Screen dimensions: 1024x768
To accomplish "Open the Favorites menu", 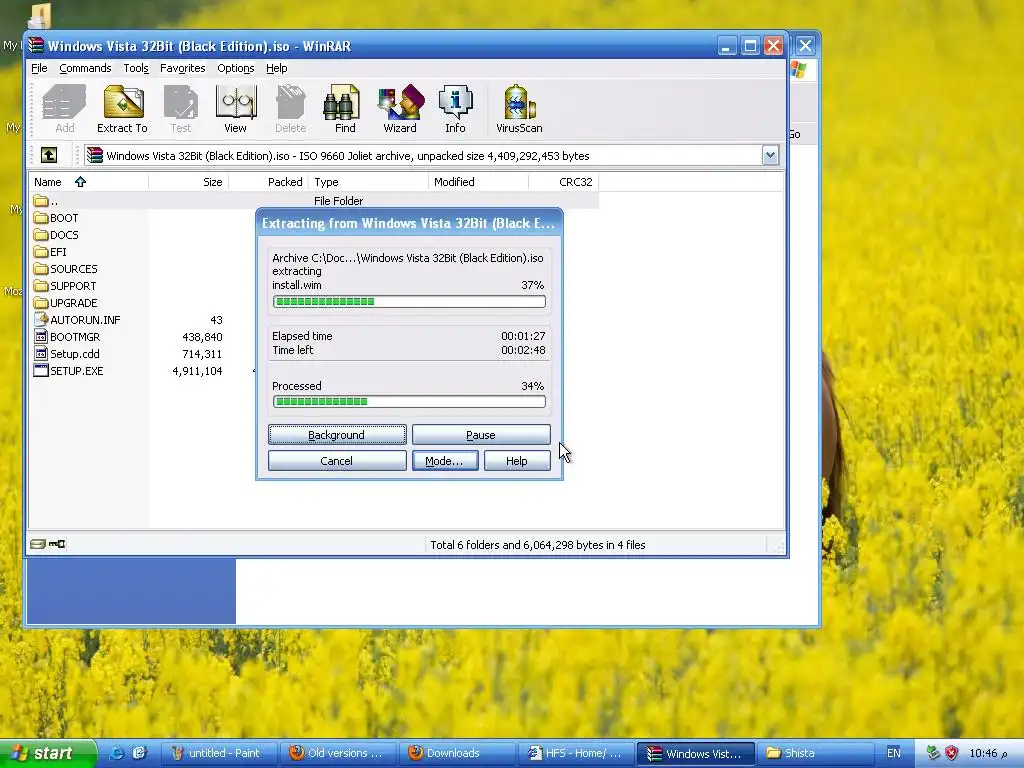I will 182,68.
